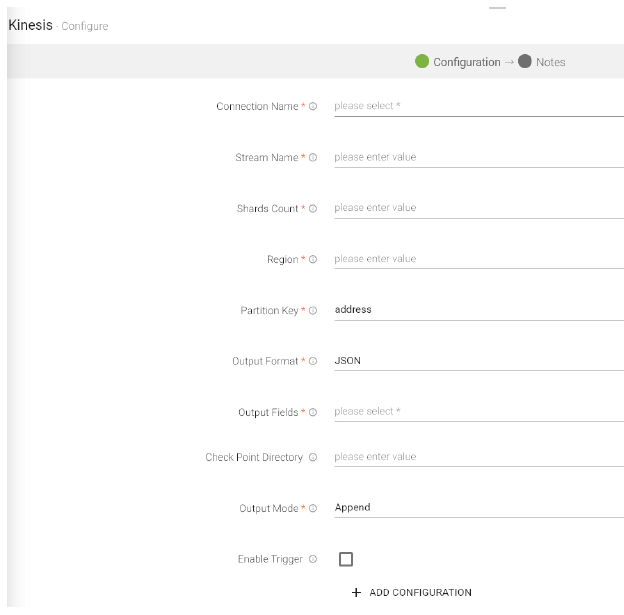
Task: Click info icon beside Partition Key
Action: (x=313, y=311)
